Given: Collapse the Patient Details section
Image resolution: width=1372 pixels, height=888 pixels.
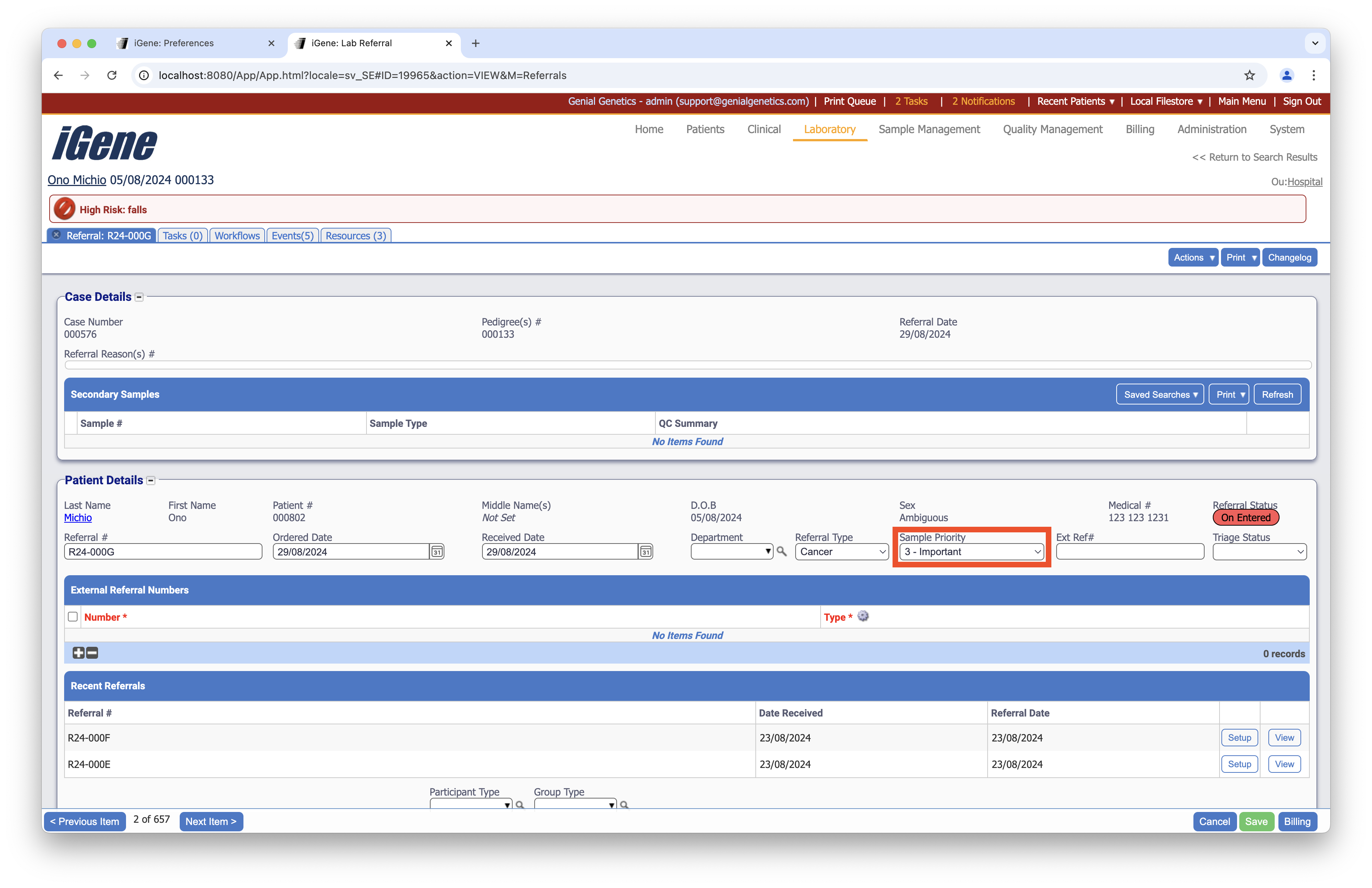Looking at the screenshot, I should (x=151, y=481).
